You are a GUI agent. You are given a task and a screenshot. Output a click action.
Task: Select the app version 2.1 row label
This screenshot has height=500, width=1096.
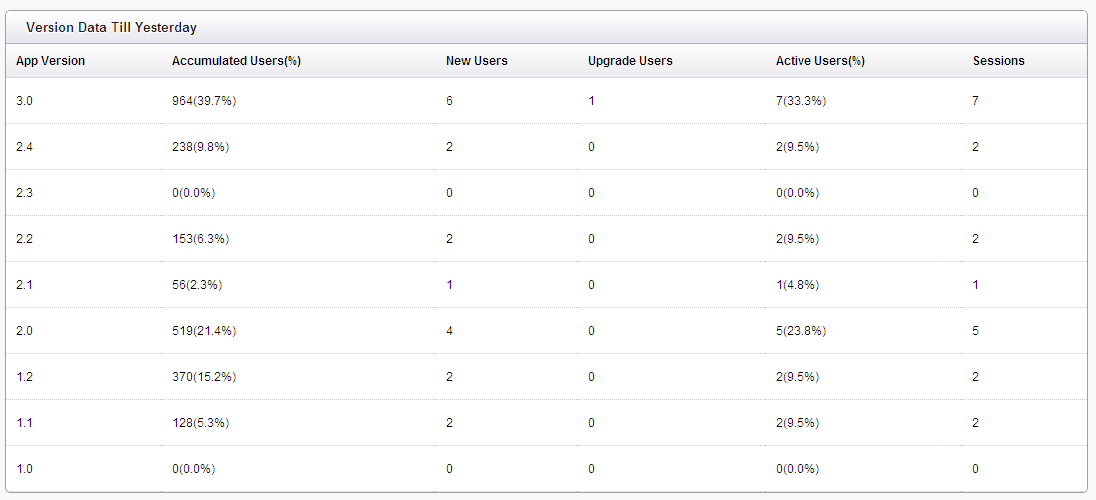click(24, 285)
